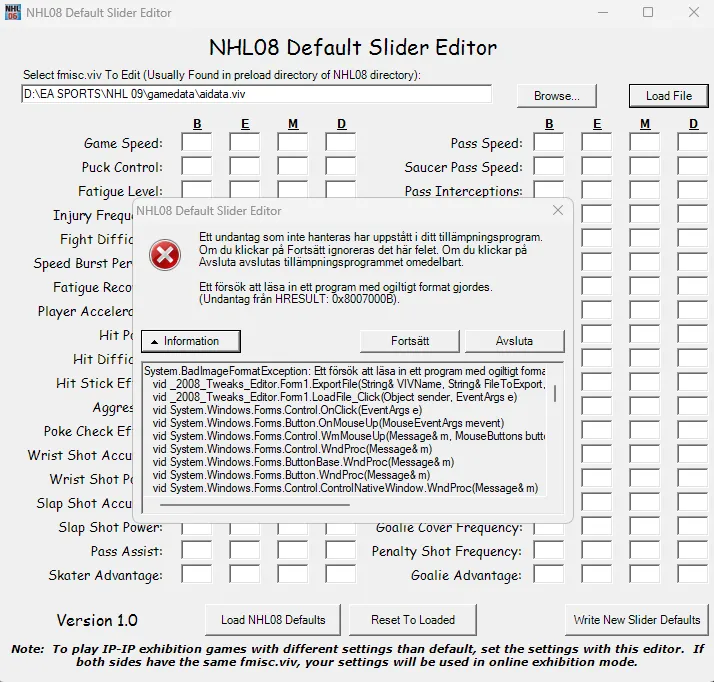
Task: Click Goalie Advantage B field
Action: click(x=549, y=575)
